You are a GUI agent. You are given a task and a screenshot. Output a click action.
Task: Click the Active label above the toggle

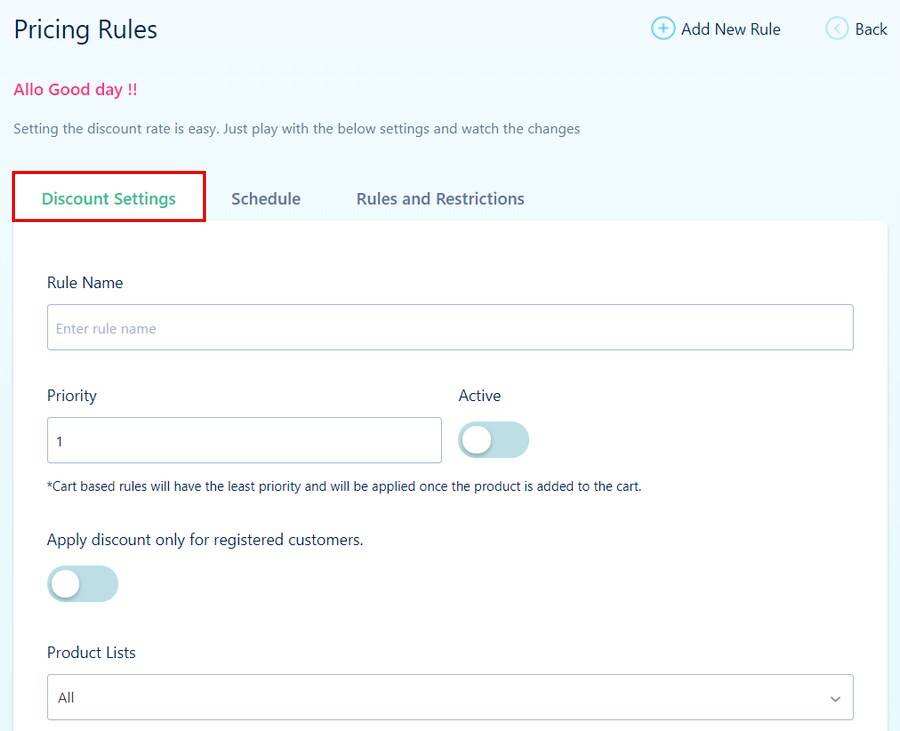coord(480,396)
